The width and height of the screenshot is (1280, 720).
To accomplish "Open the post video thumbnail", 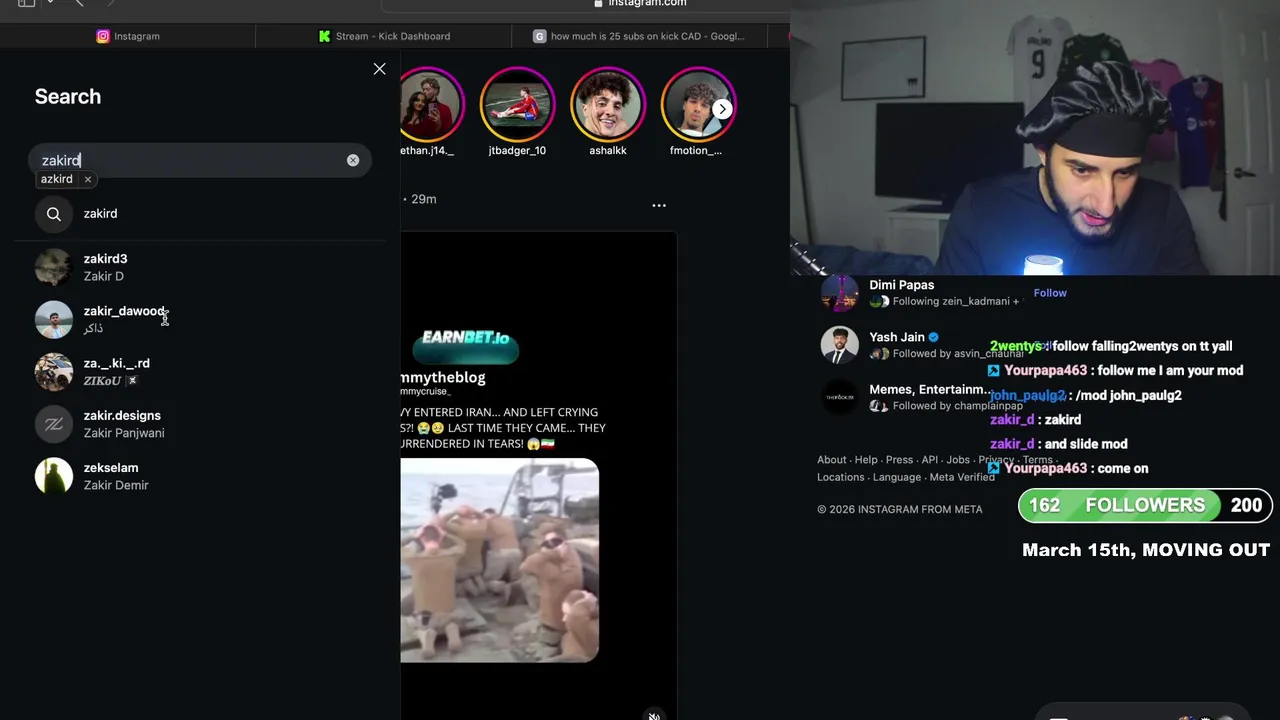I will [x=499, y=560].
